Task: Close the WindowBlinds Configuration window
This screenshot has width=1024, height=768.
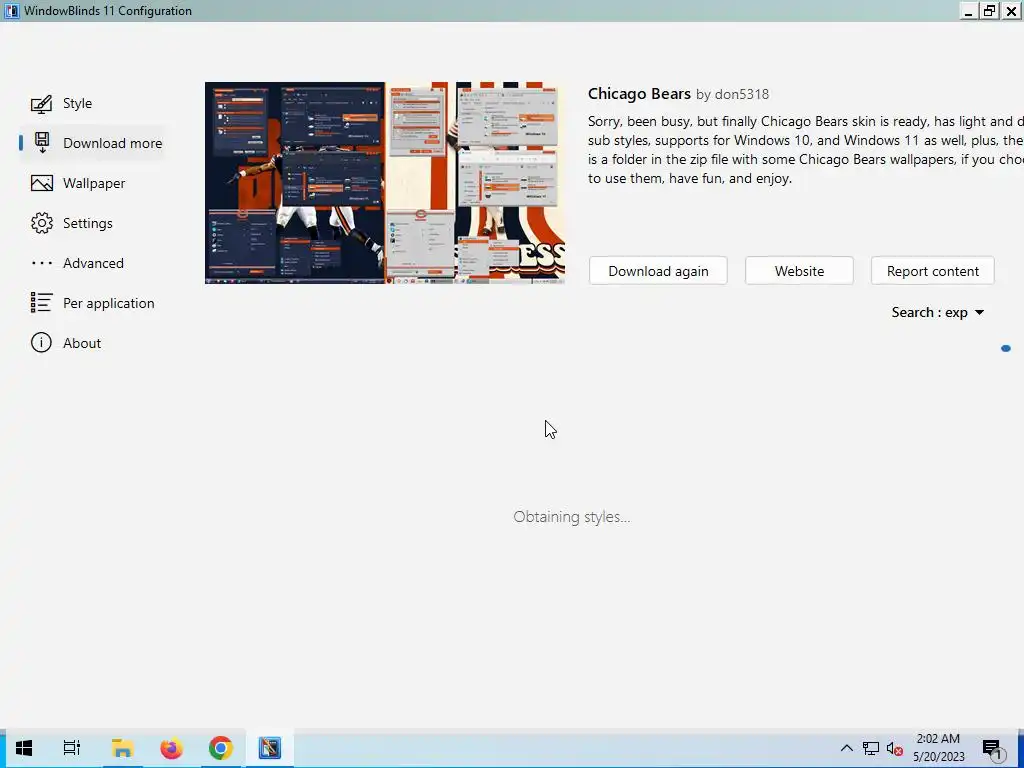Action: [x=1011, y=11]
